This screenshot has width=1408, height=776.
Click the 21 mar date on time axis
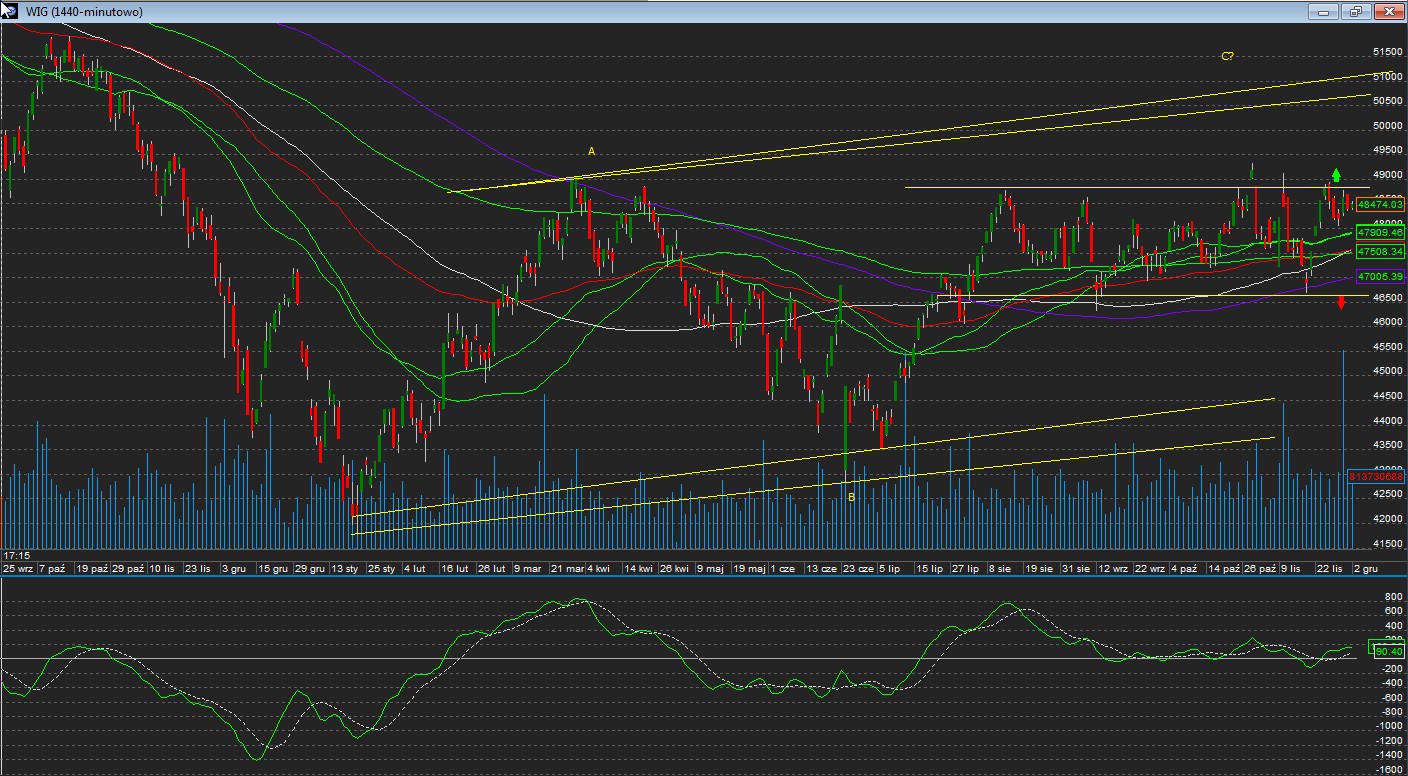coord(569,568)
